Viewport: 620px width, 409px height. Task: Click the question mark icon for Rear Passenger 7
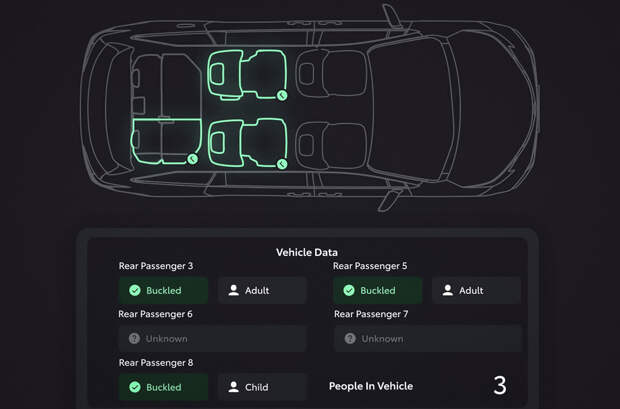[350, 338]
